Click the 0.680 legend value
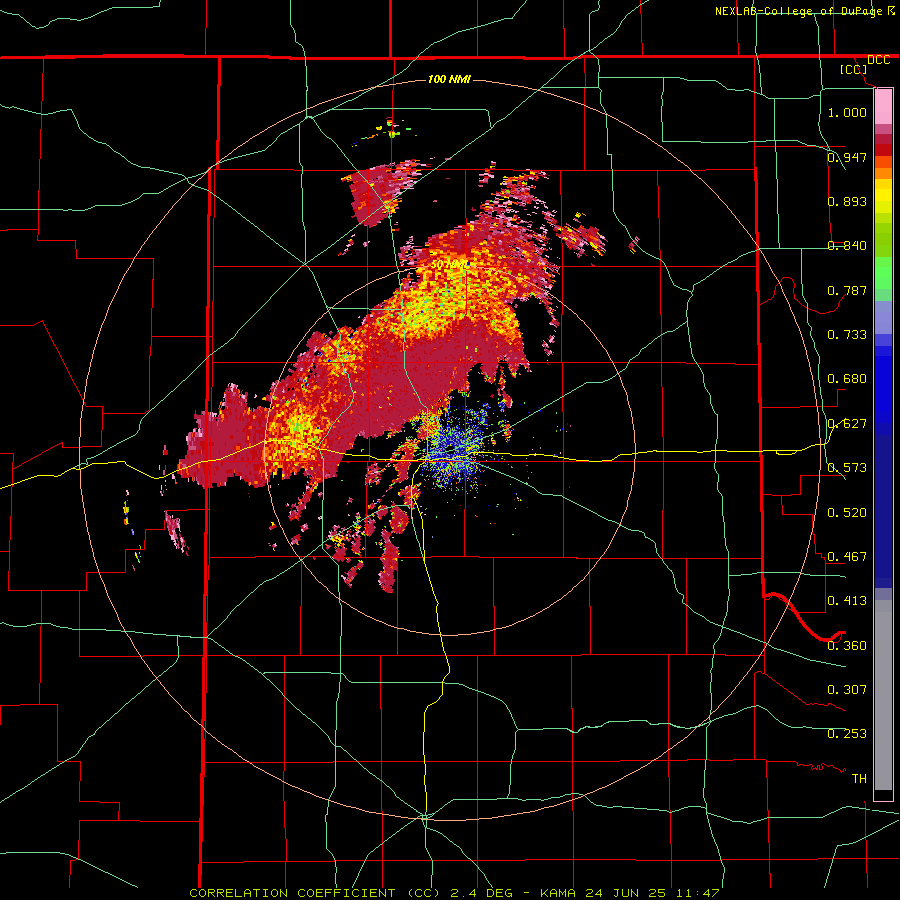The height and width of the screenshot is (900, 900). (847, 379)
